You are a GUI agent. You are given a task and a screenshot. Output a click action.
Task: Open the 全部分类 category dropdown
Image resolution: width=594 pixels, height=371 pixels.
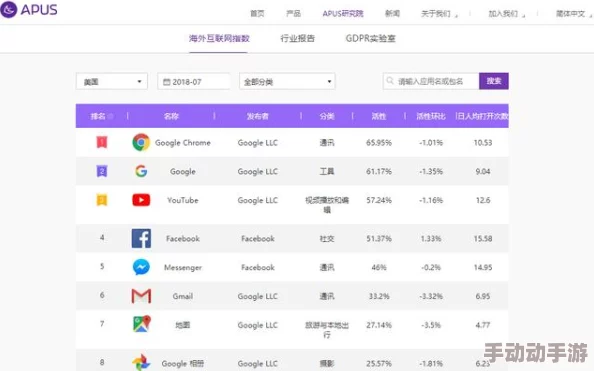[287, 81]
